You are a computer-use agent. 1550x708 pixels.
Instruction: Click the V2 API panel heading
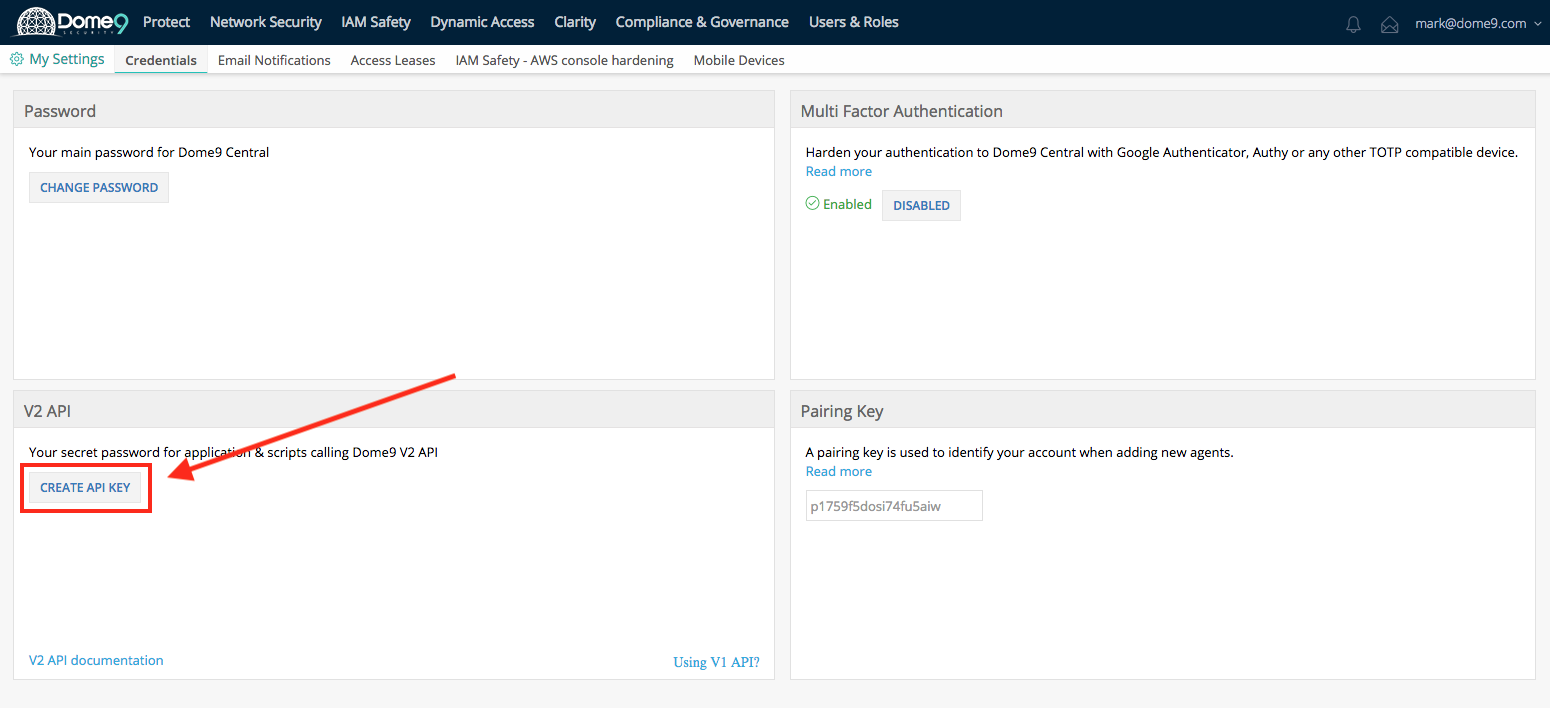point(47,411)
